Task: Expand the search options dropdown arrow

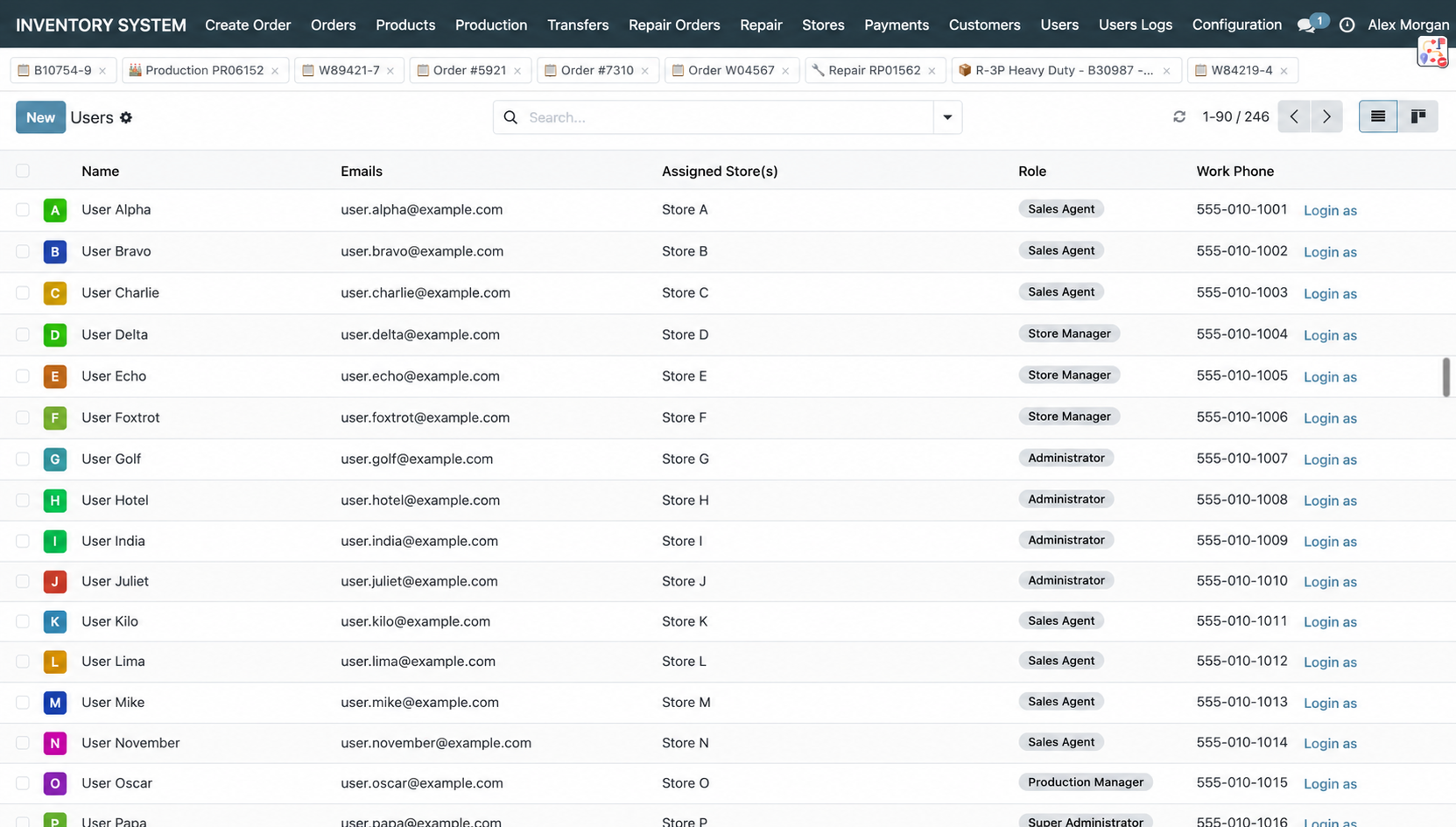Action: click(x=947, y=117)
